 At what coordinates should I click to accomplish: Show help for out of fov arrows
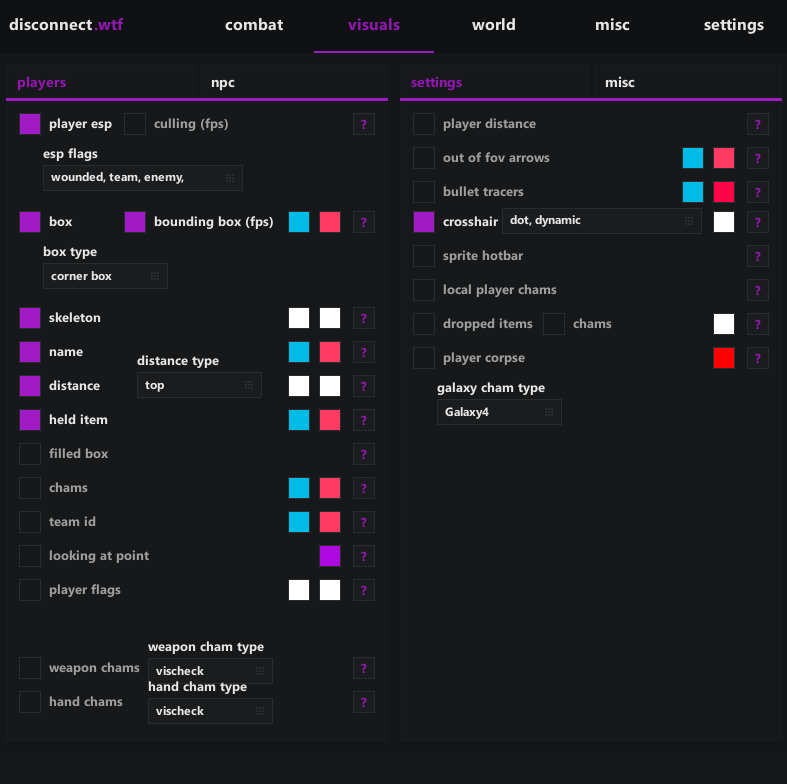tap(758, 158)
